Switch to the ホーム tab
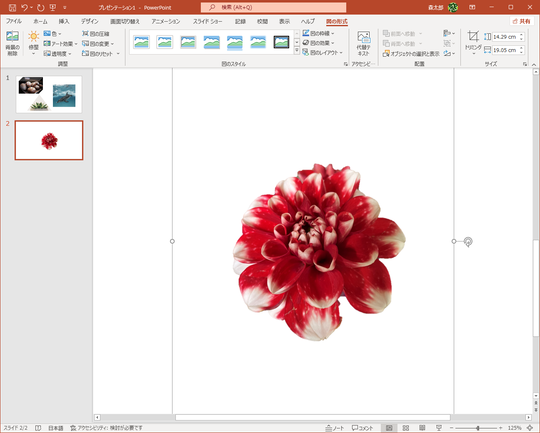This screenshot has width=540, height=433. (x=41, y=21)
